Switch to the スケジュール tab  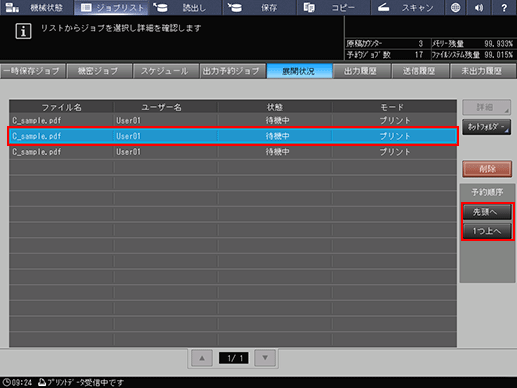(165, 71)
